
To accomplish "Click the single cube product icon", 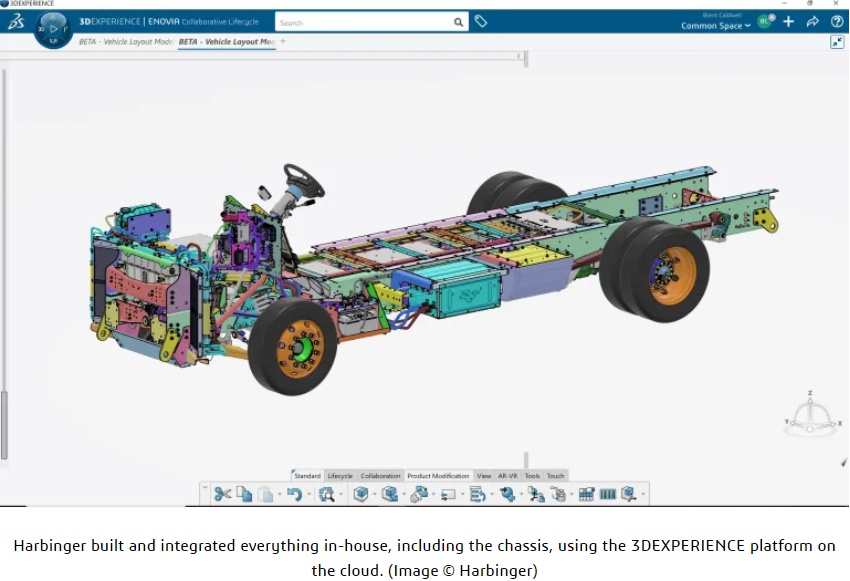I will coord(361,494).
